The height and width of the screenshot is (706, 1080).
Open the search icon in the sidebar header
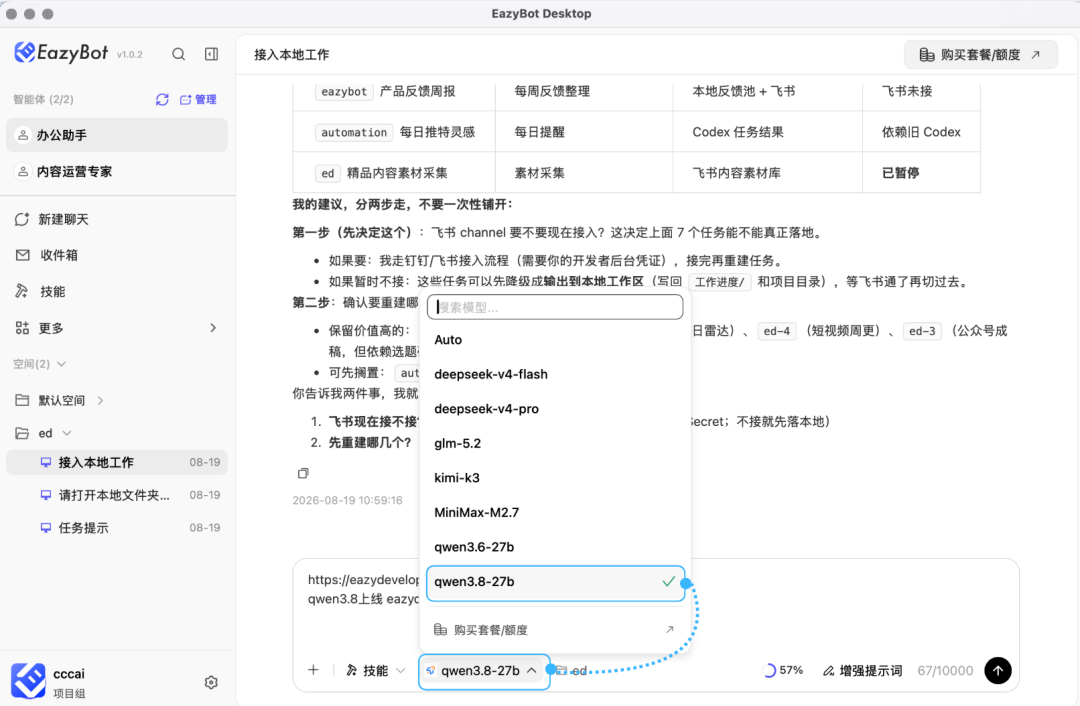(x=178, y=54)
